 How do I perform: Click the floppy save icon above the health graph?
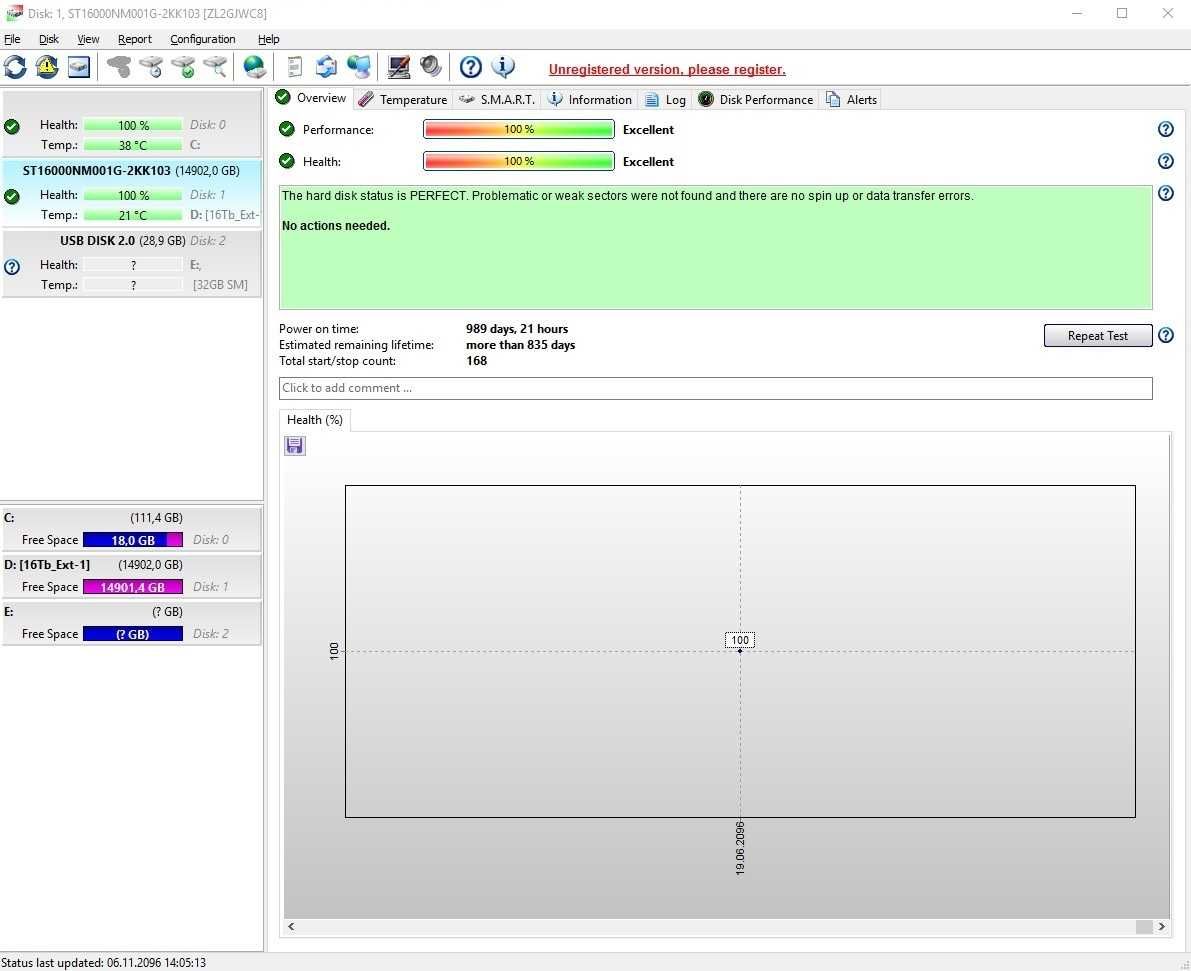295,446
